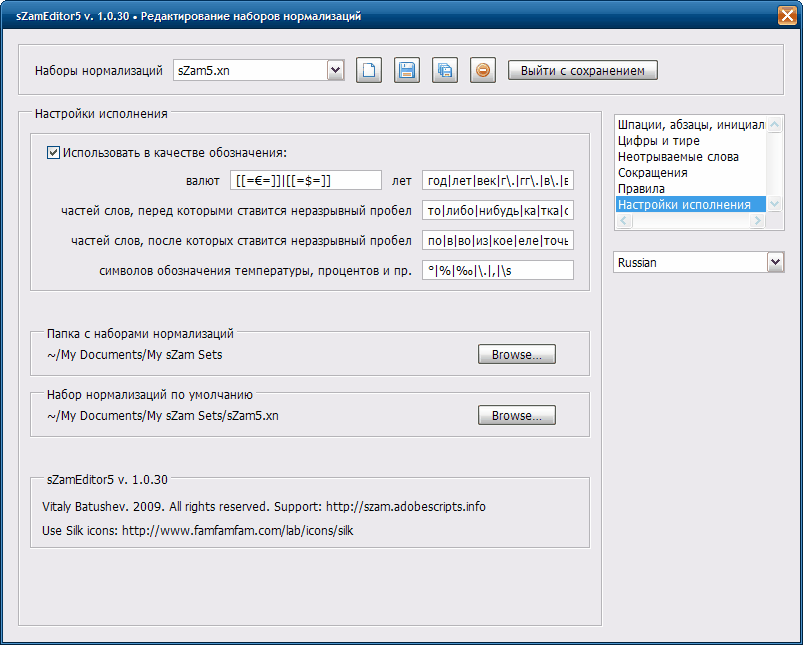Choose 'Правила' list entry
Image resolution: width=803 pixels, height=645 pixels.
tap(691, 188)
